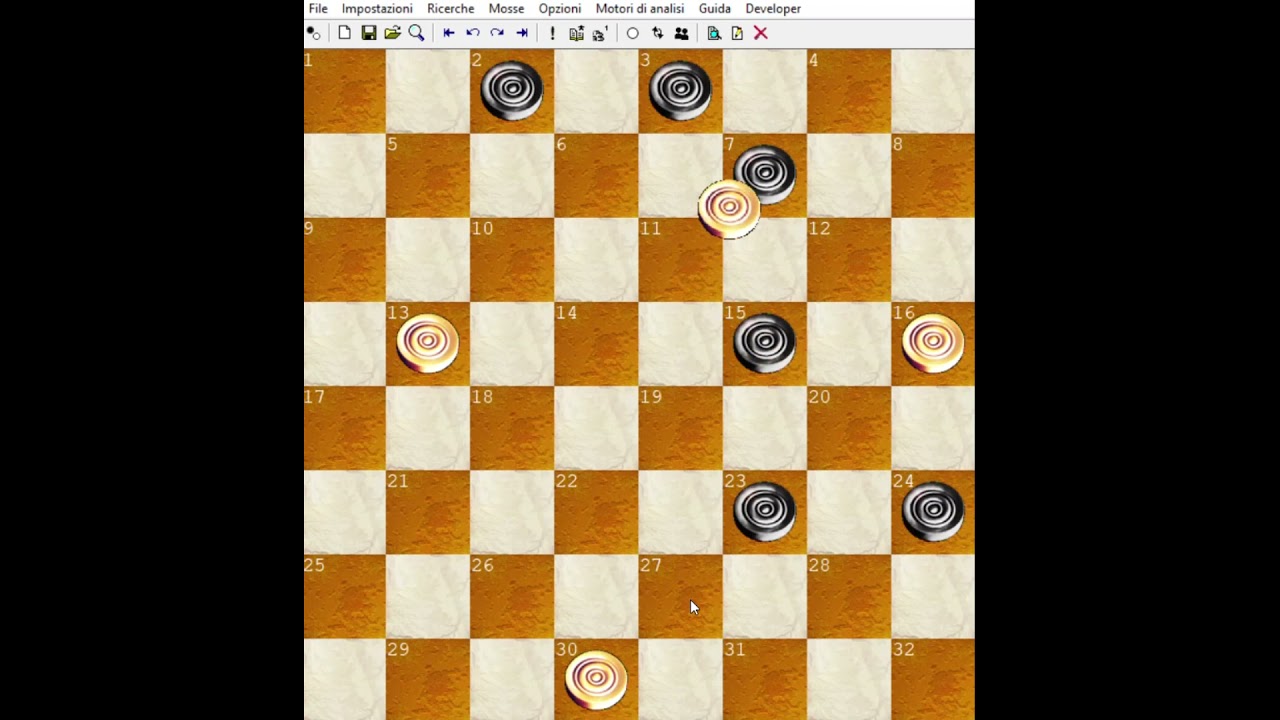Click the database icon with number one
The width and height of the screenshot is (1280, 720).
pos(600,33)
